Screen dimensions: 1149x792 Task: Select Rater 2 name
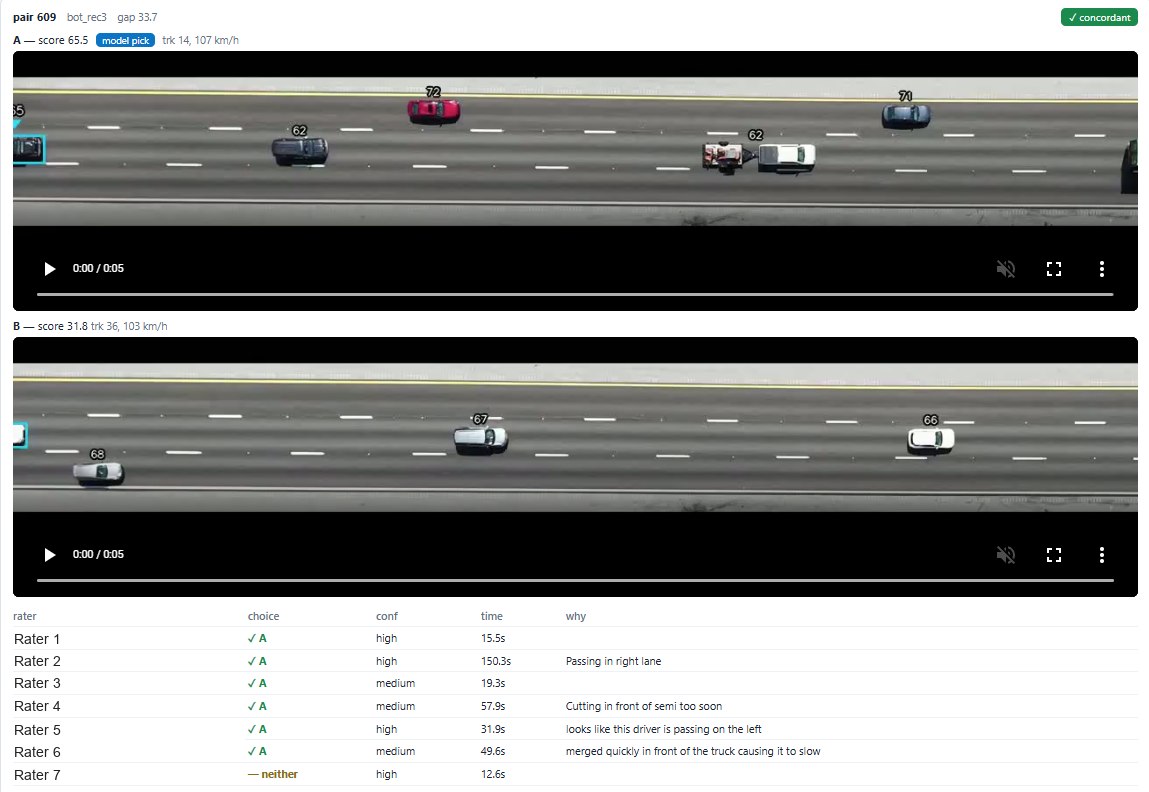(37, 662)
